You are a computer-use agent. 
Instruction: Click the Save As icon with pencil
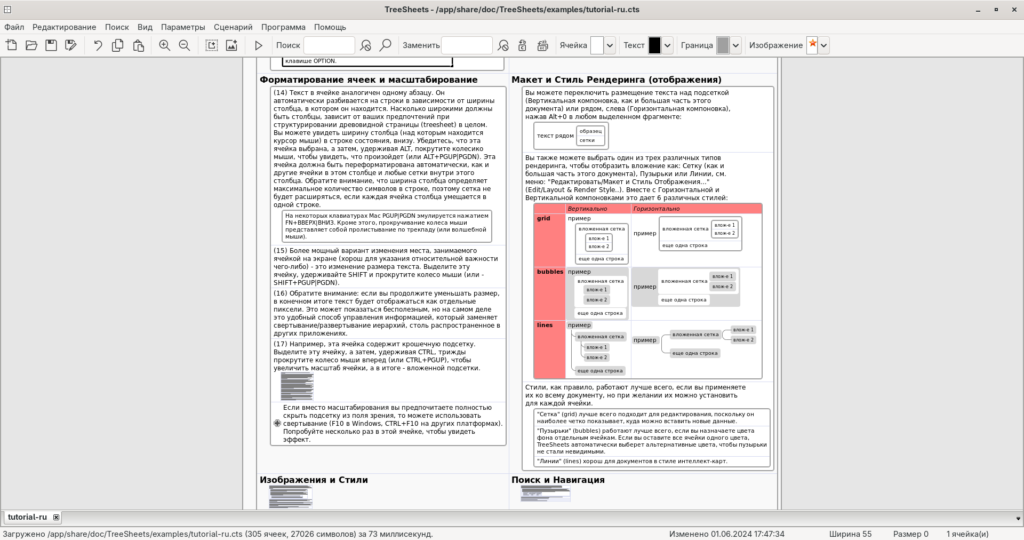click(71, 45)
